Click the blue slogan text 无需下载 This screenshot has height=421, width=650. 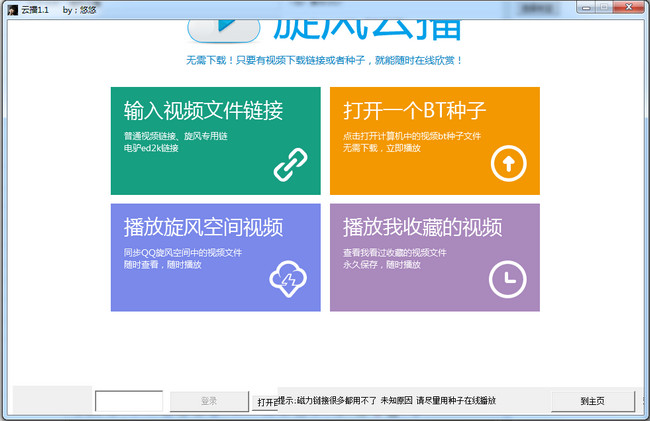325,60
